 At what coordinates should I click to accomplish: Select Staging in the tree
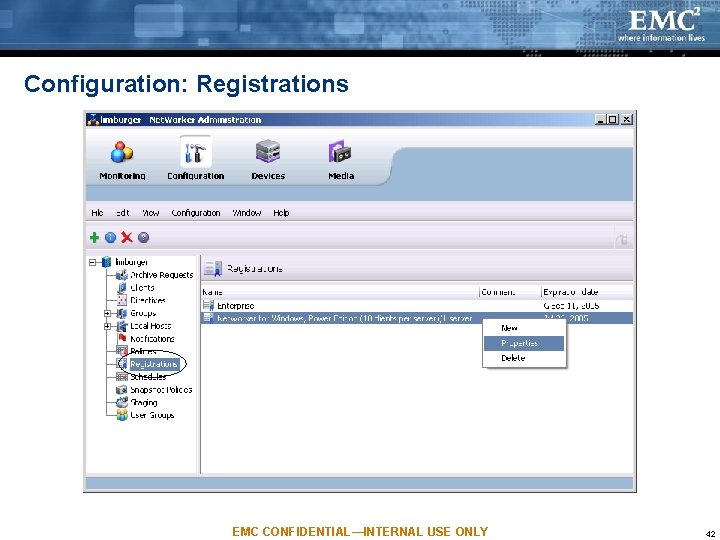(144, 403)
